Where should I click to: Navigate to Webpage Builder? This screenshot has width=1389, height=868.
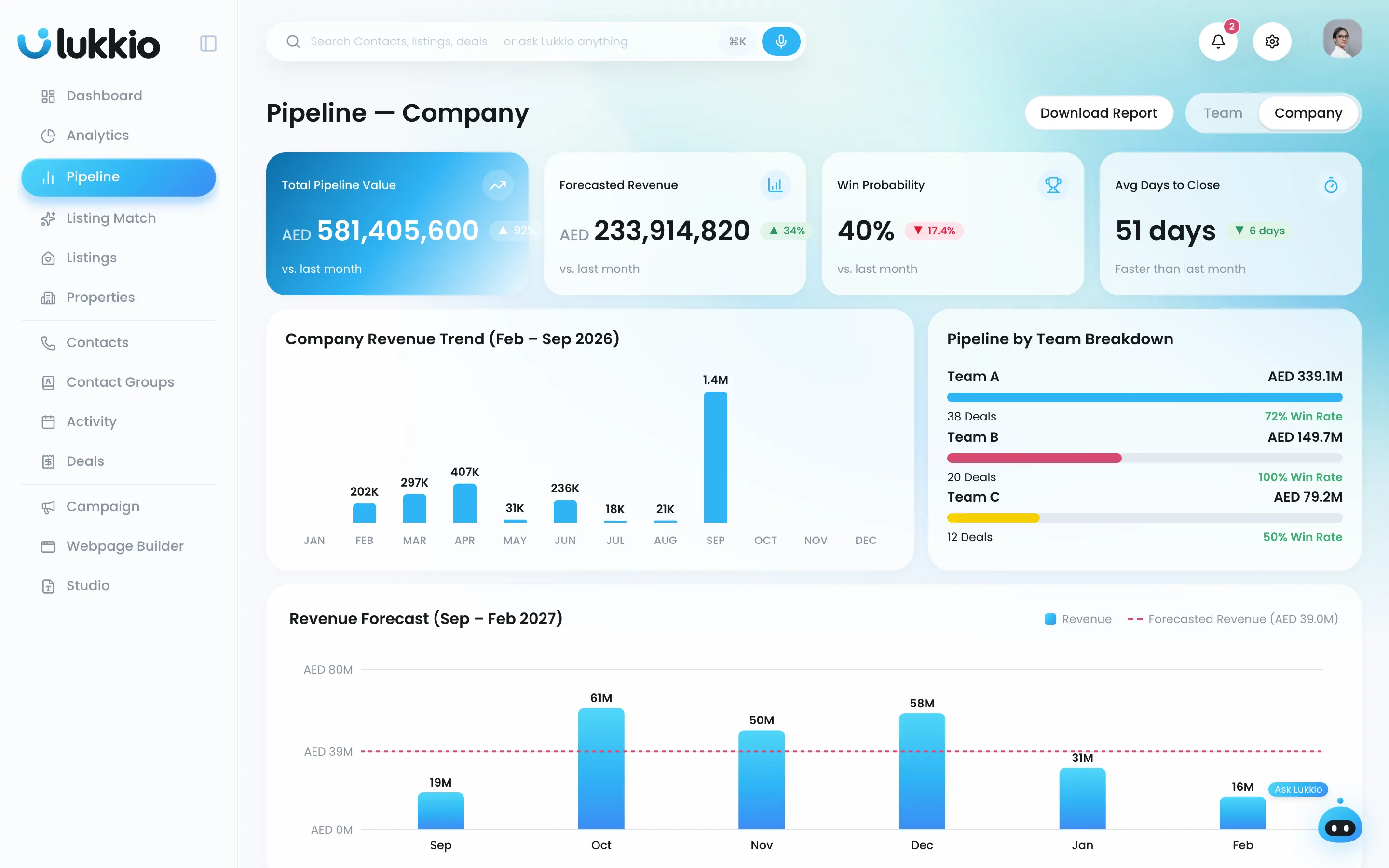(118, 546)
